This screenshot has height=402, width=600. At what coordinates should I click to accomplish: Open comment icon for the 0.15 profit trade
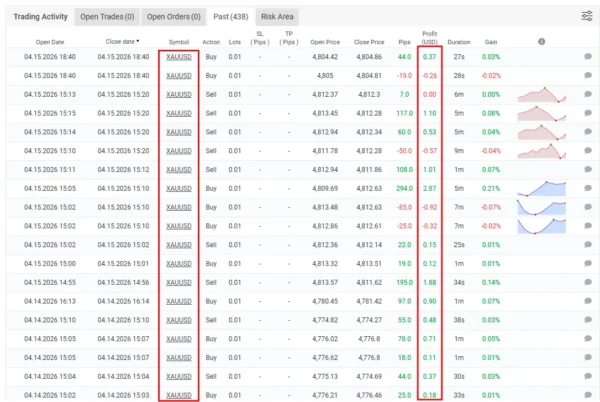coord(588,244)
